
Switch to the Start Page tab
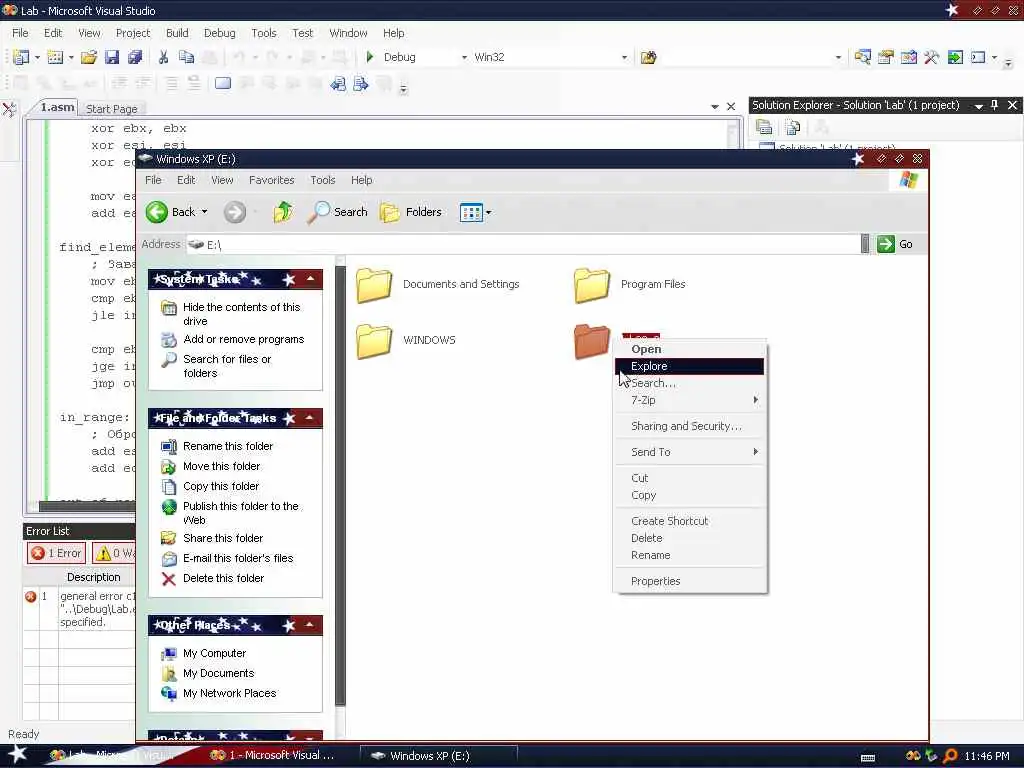click(112, 109)
